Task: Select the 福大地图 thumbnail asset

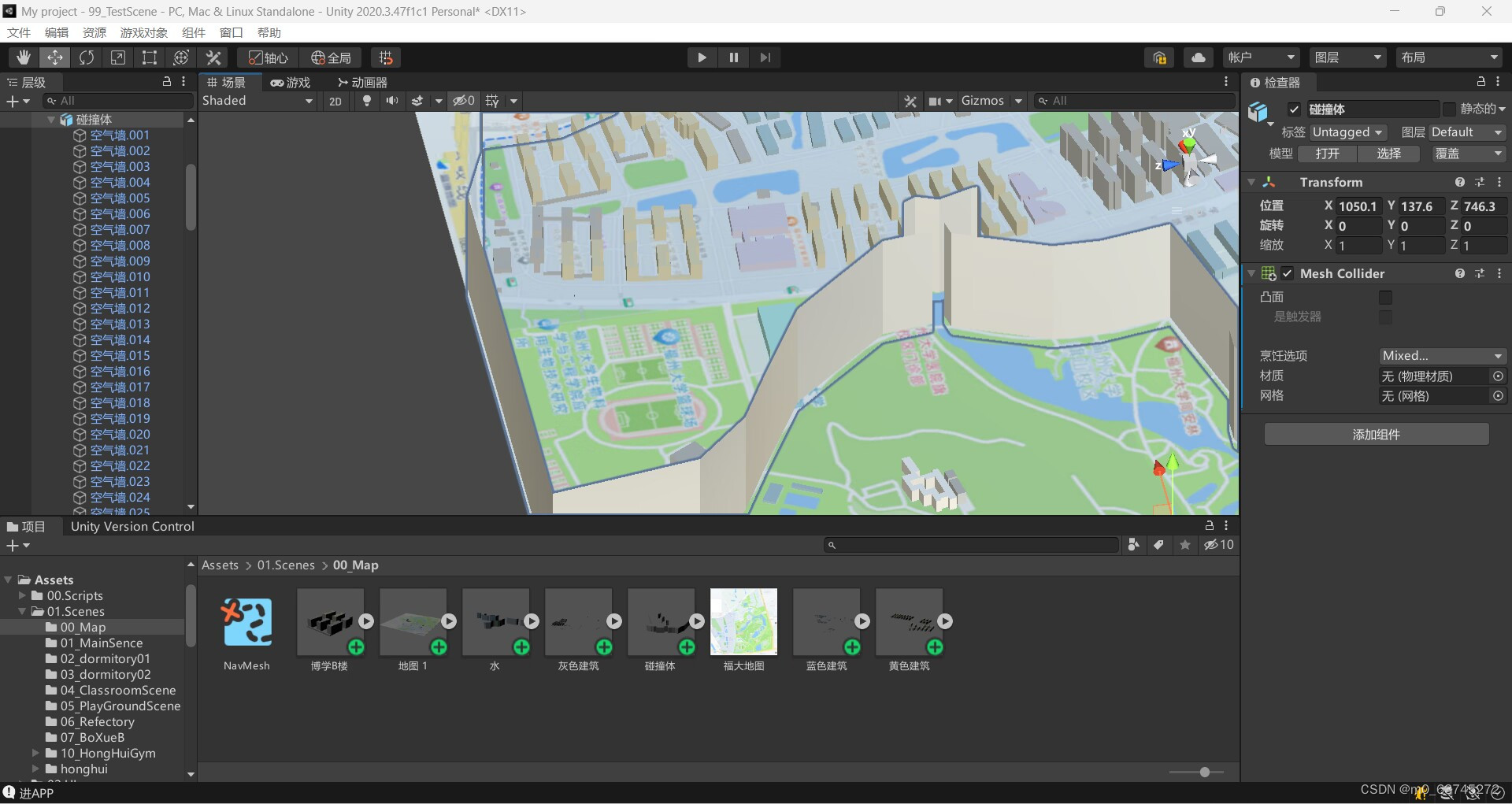Action: coord(743,622)
